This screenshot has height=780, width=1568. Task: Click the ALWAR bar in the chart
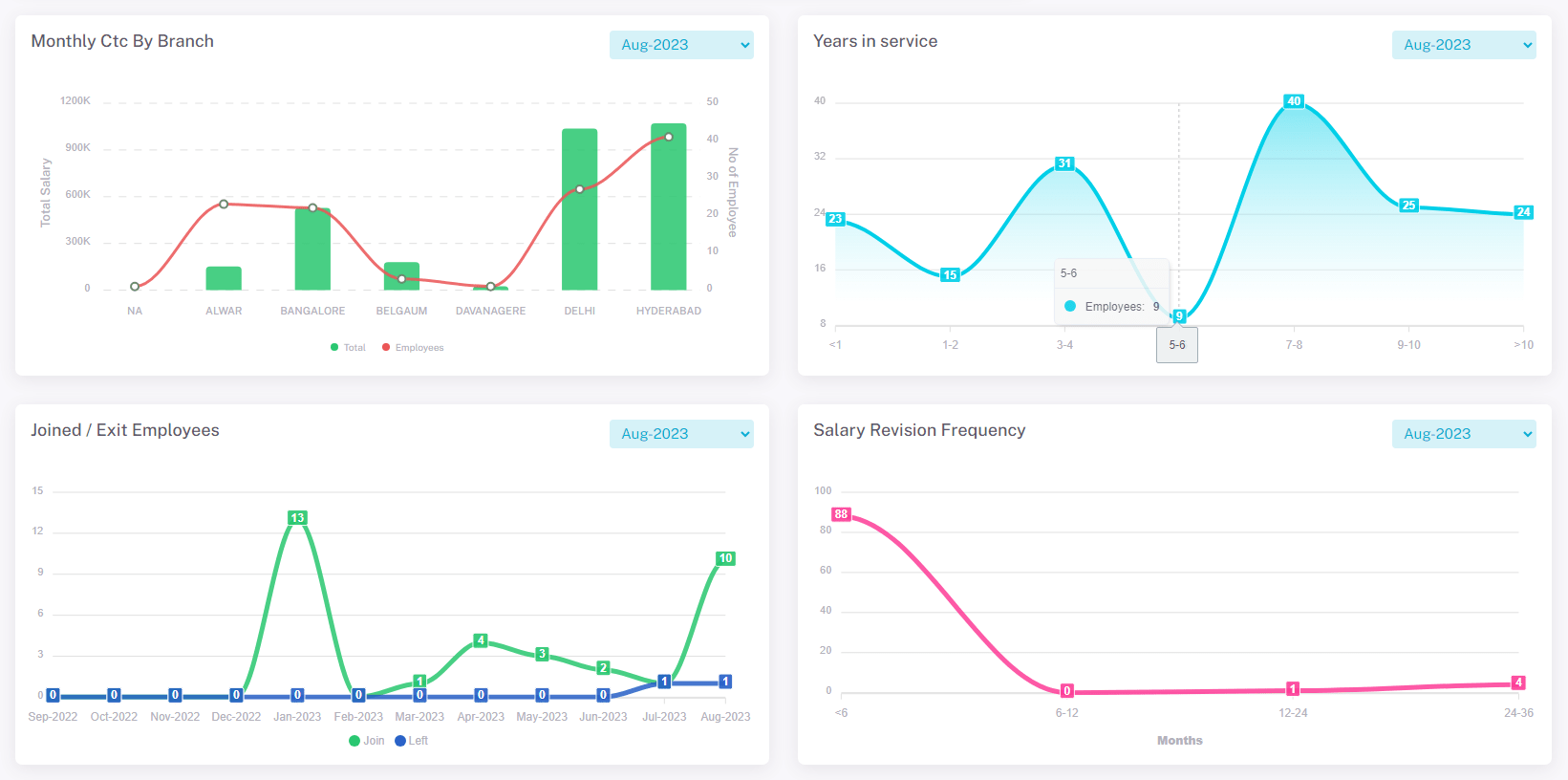pyautogui.click(x=224, y=278)
